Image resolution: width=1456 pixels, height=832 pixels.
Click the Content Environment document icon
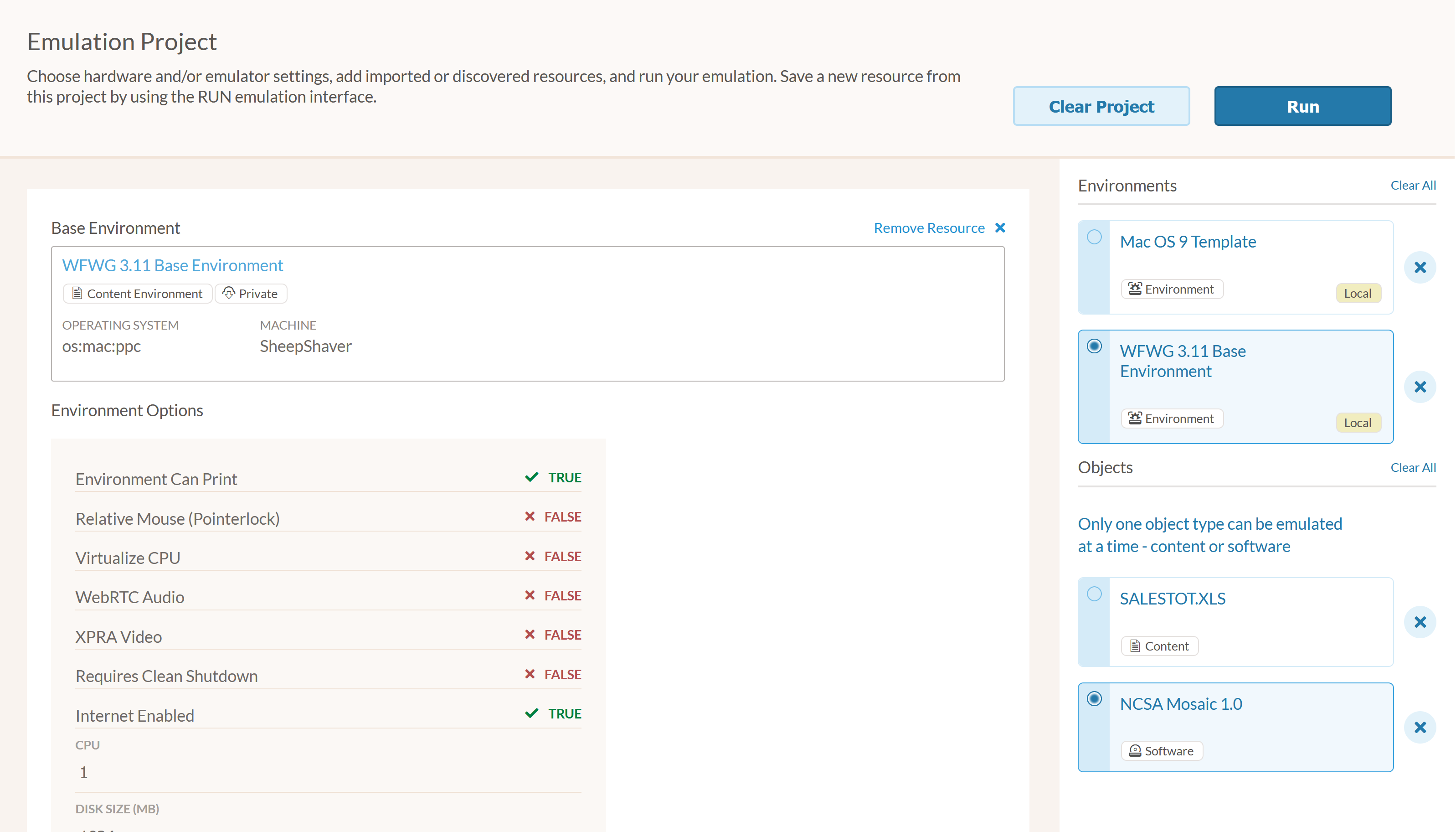click(x=77, y=294)
